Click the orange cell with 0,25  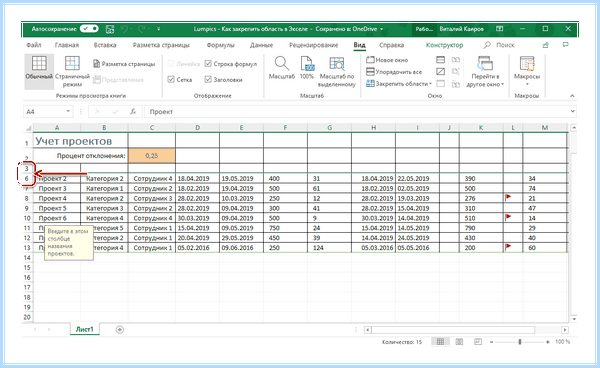tap(152, 156)
